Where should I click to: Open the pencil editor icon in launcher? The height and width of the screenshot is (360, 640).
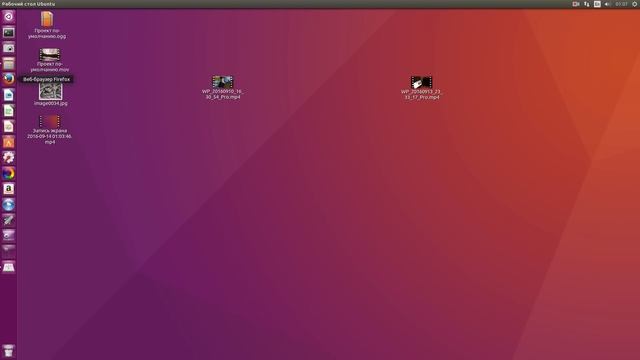[9, 220]
